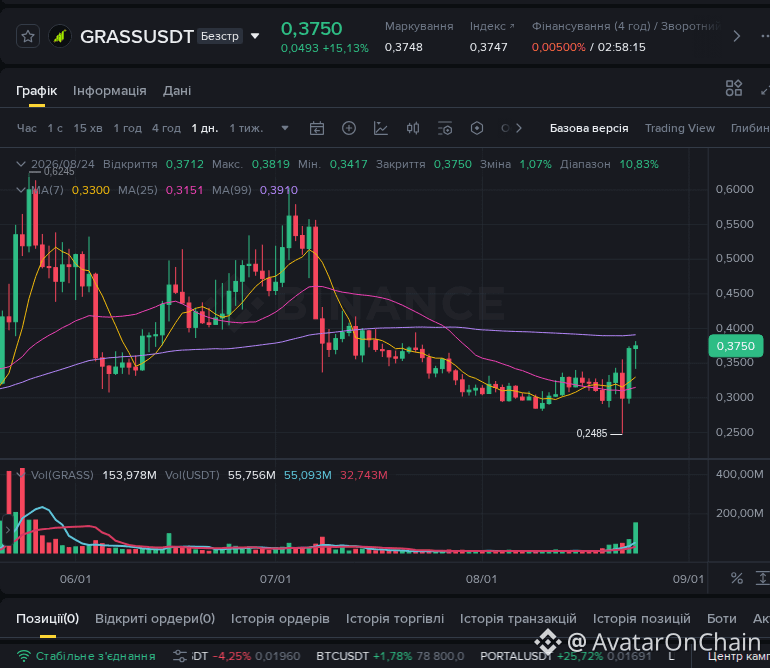
Task: Switch to the Графік tab
Action: coord(36,91)
